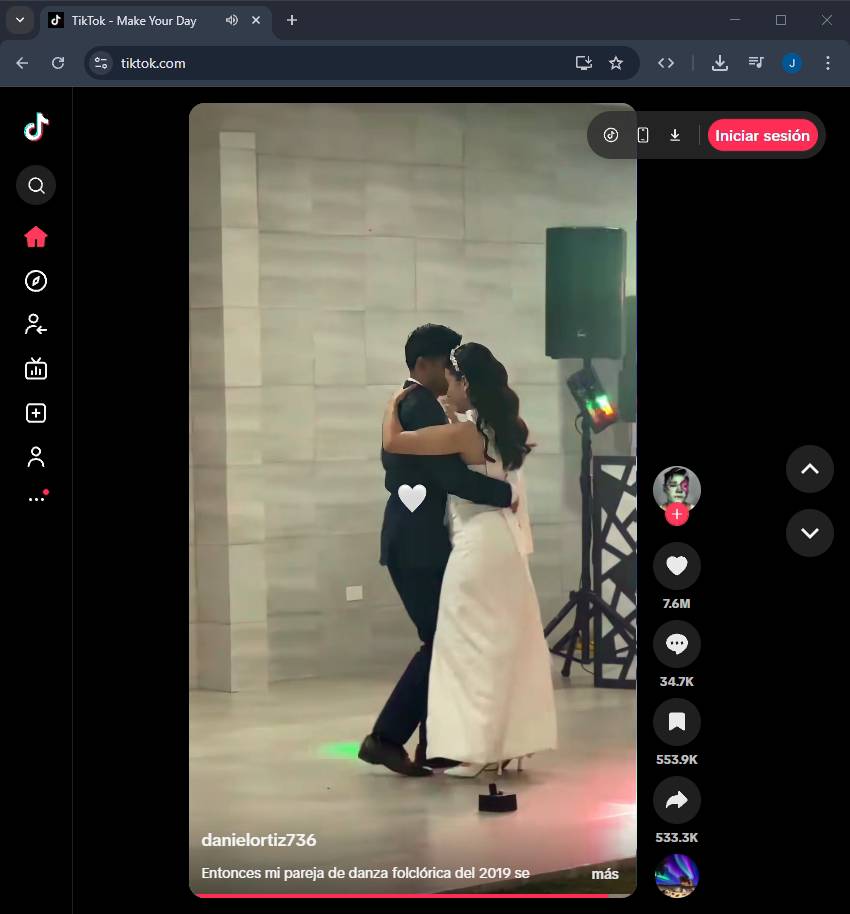This screenshot has height=914, width=850.
Task: Open the Explore compass icon
Action: [36, 281]
